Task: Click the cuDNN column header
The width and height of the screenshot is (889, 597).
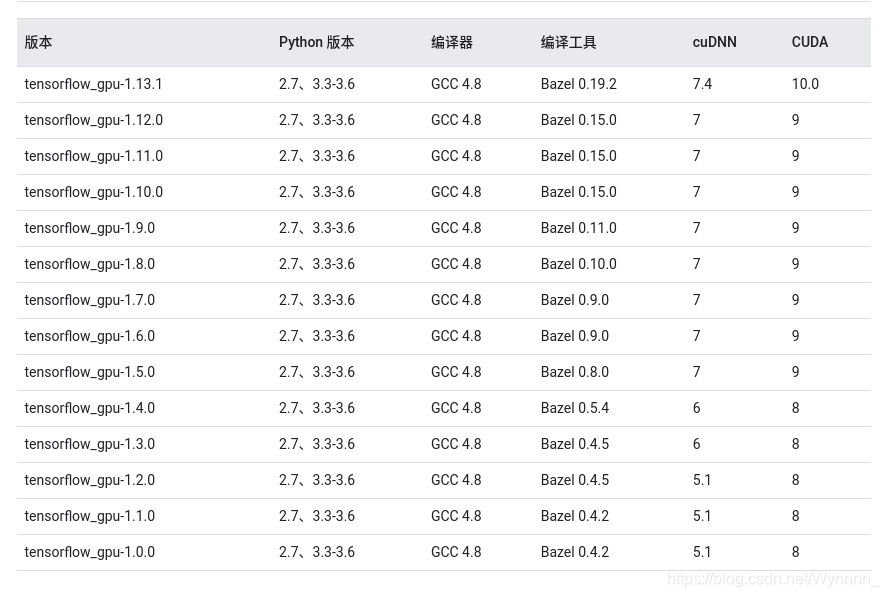Action: tap(714, 42)
